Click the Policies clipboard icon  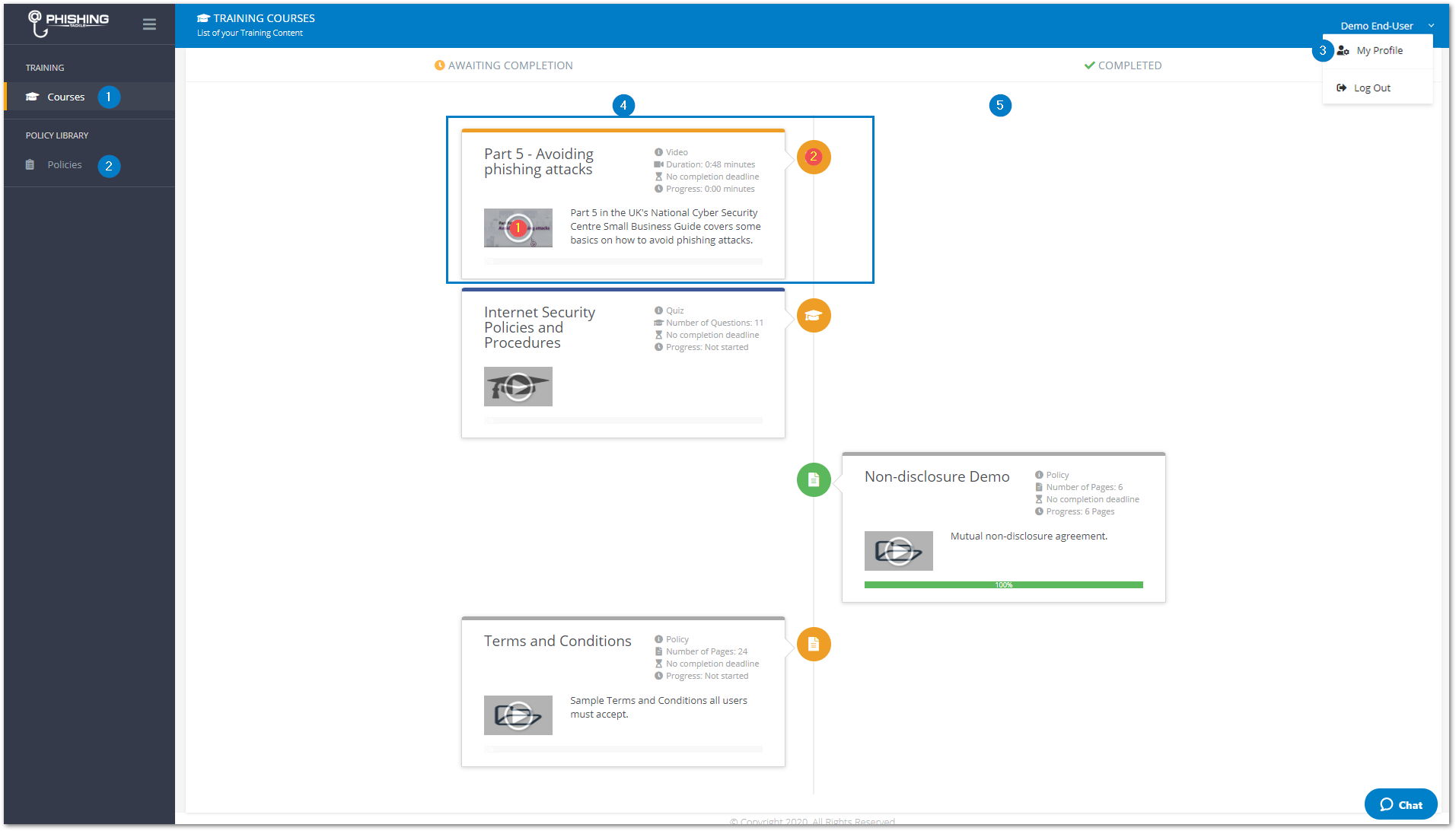pos(30,164)
